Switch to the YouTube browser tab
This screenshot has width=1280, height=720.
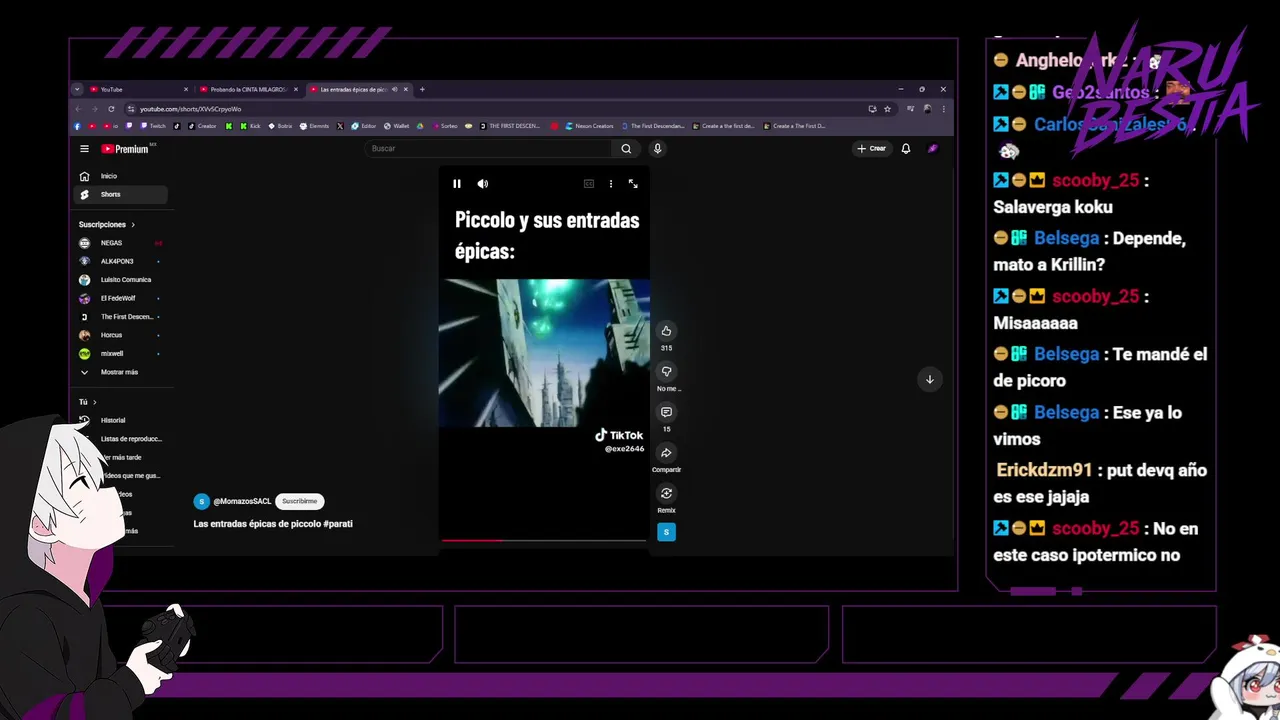tap(138, 89)
